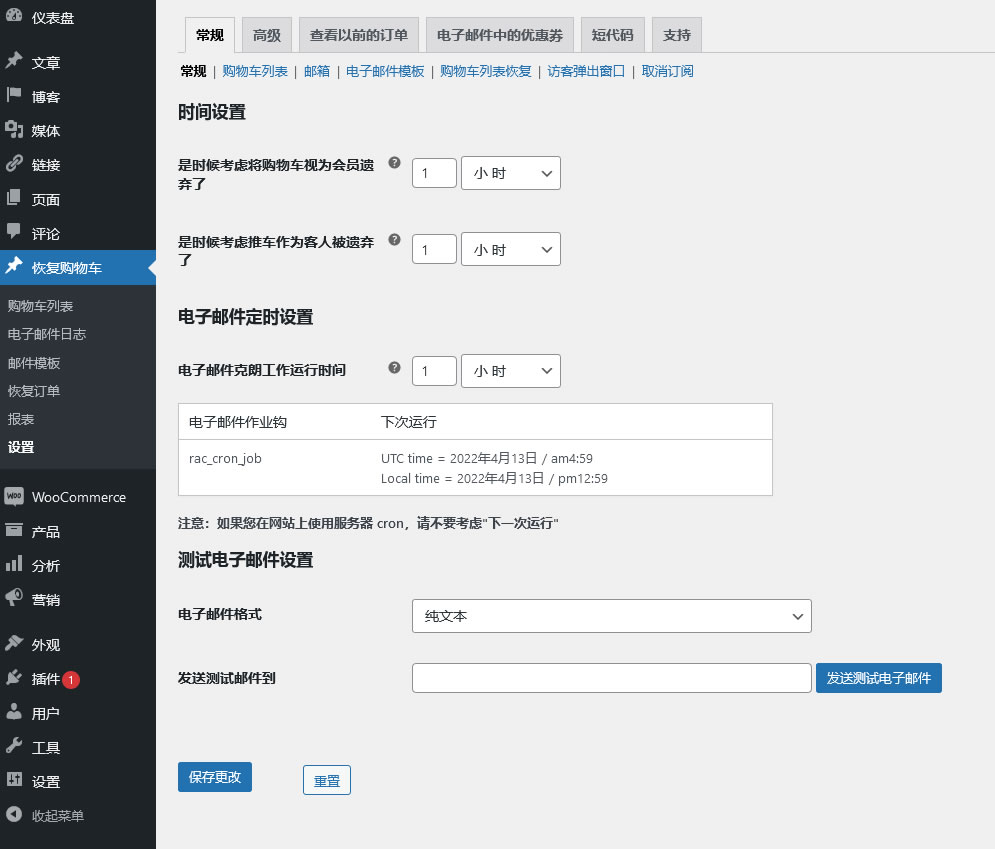Click the 产品 archive box icon
Screen dimensions: 995x849
14,530
